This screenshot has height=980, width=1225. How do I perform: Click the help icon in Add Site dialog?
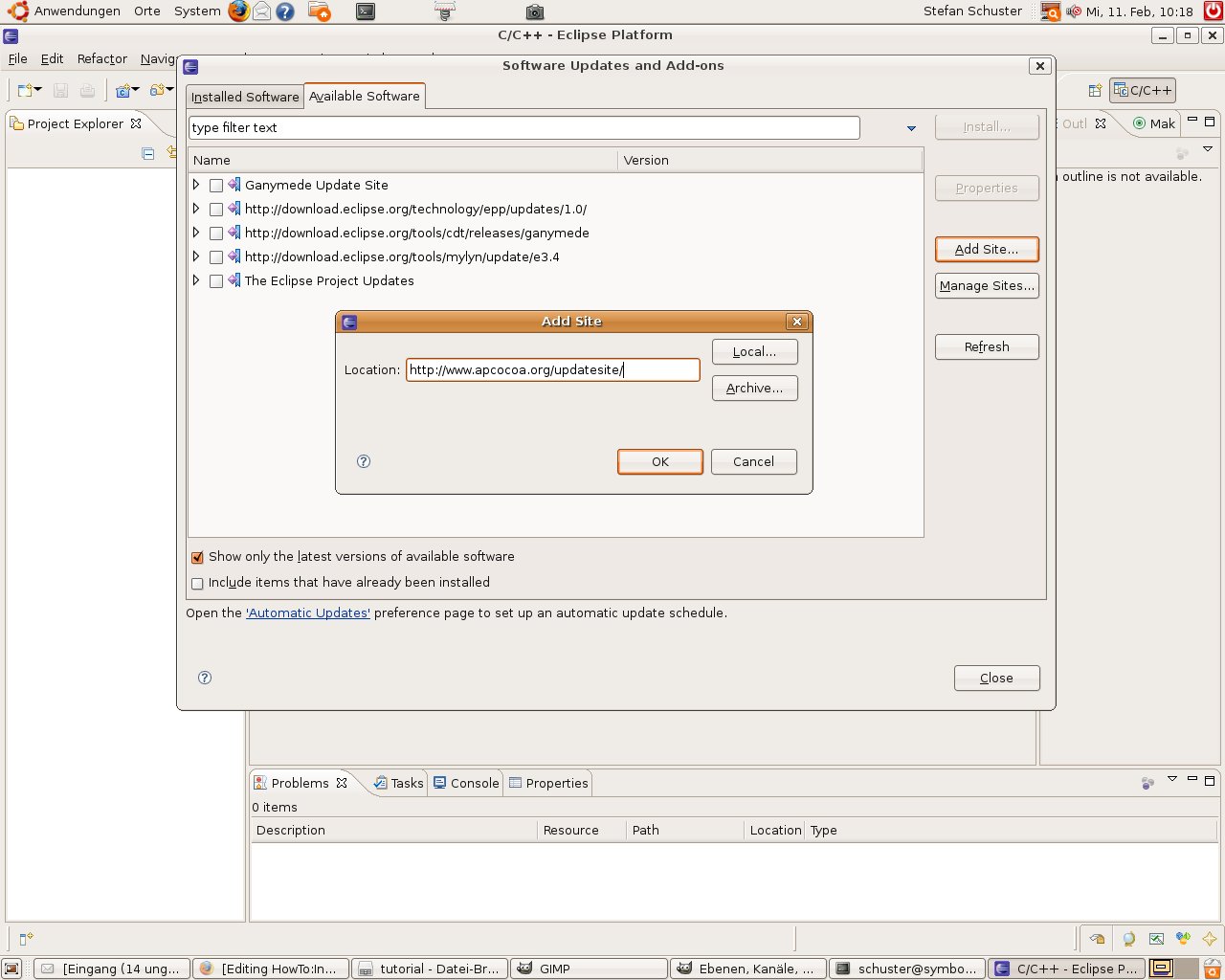coord(364,461)
